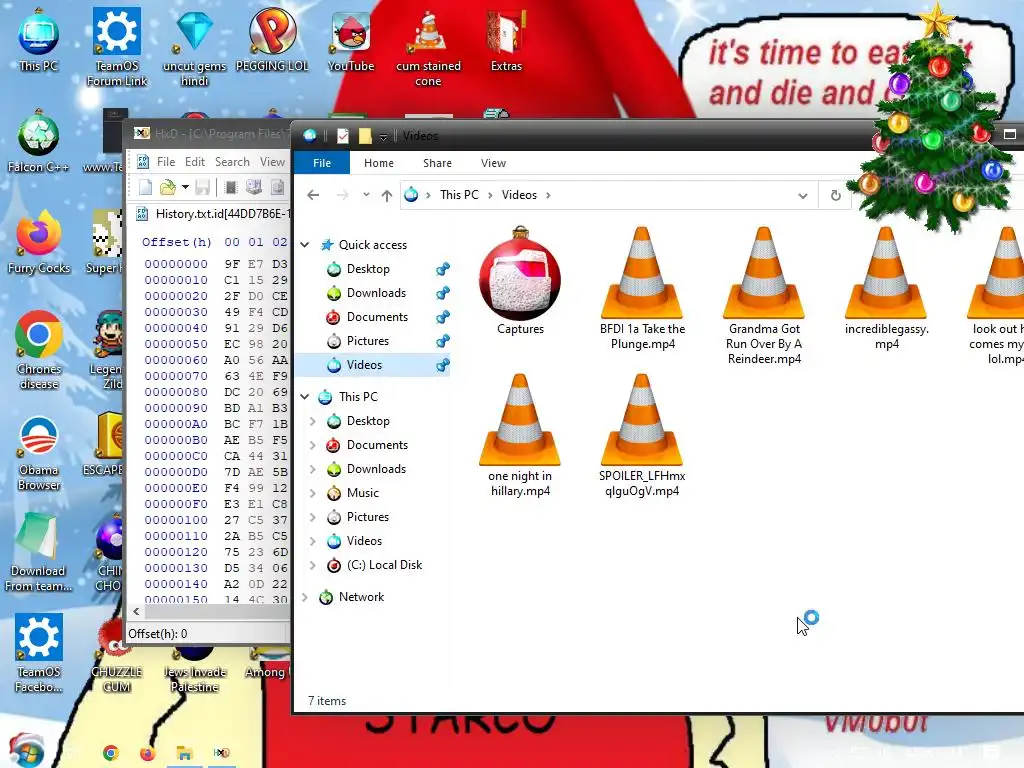Open the cum stained cone VLC icon
Viewport: 1024px width, 768px height.
click(x=428, y=47)
